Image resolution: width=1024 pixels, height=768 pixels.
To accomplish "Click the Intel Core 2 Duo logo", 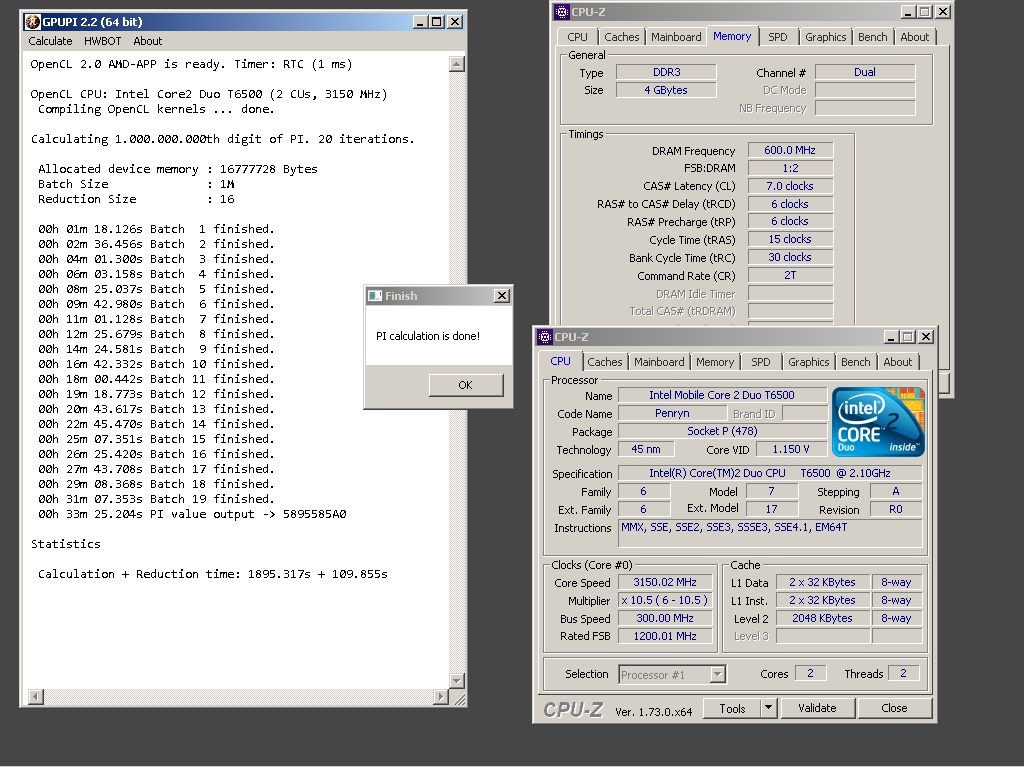I will coord(878,422).
